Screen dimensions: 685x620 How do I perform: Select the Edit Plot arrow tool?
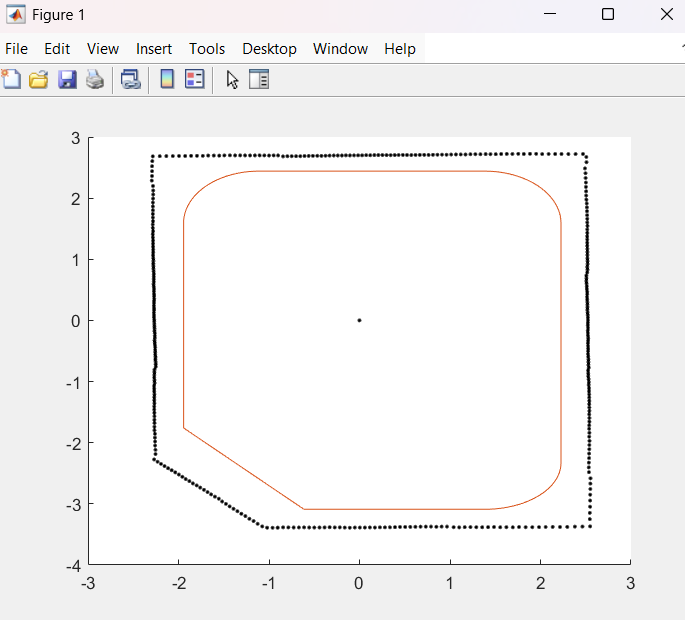coord(232,80)
